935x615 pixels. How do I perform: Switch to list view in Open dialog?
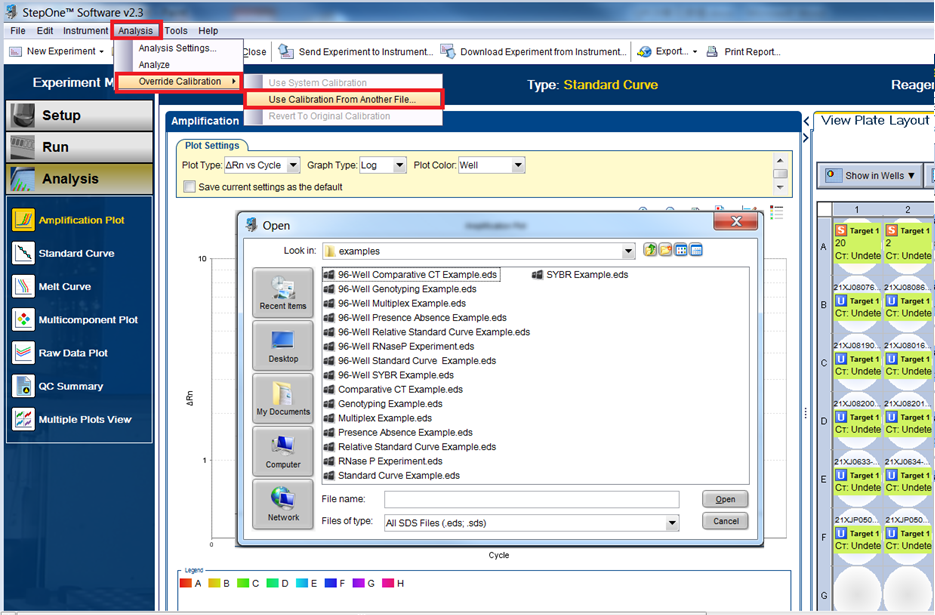[x=681, y=250]
